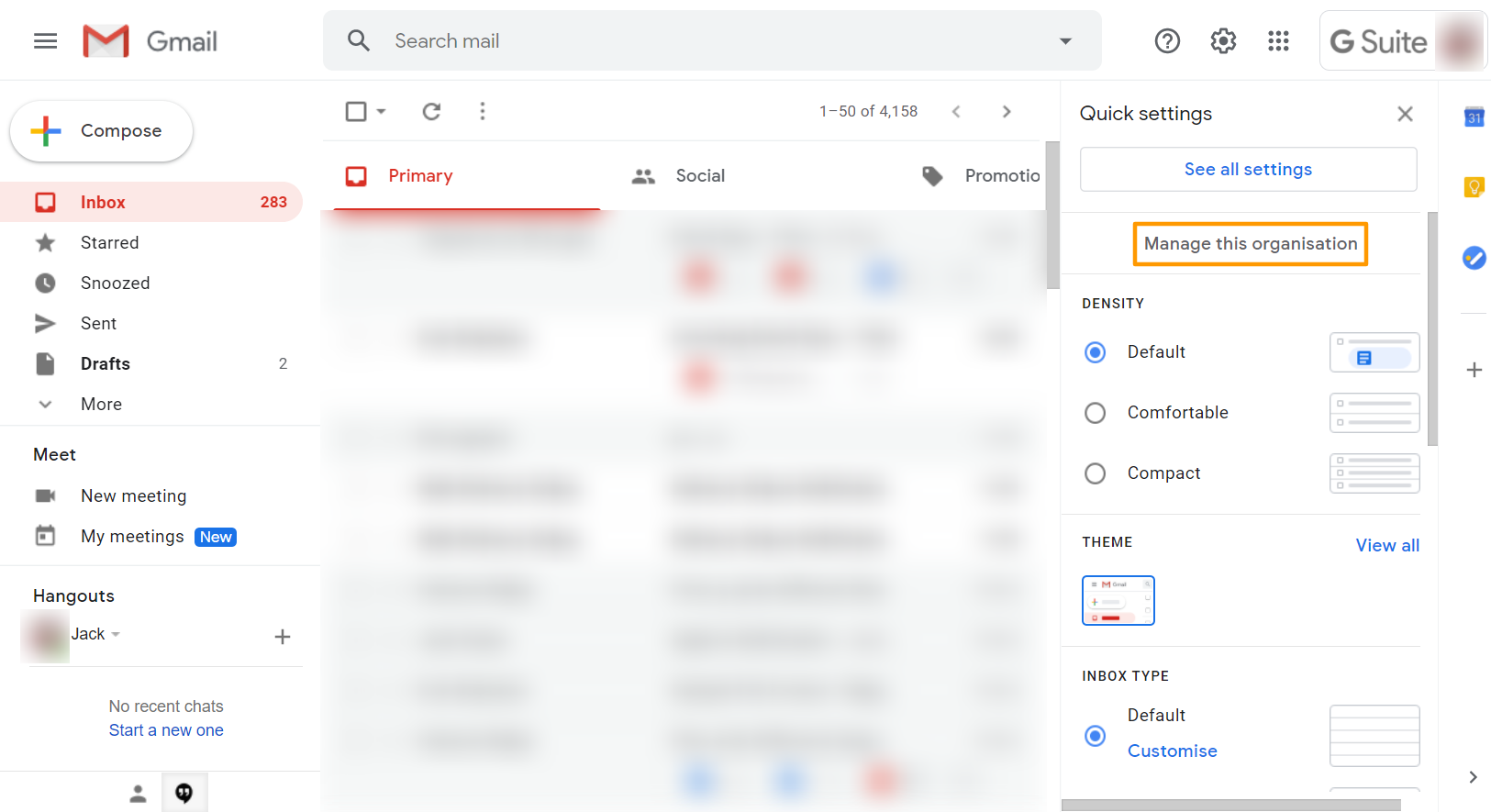Image resolution: width=1491 pixels, height=812 pixels.
Task: Close the Quick settings panel
Action: (x=1405, y=114)
